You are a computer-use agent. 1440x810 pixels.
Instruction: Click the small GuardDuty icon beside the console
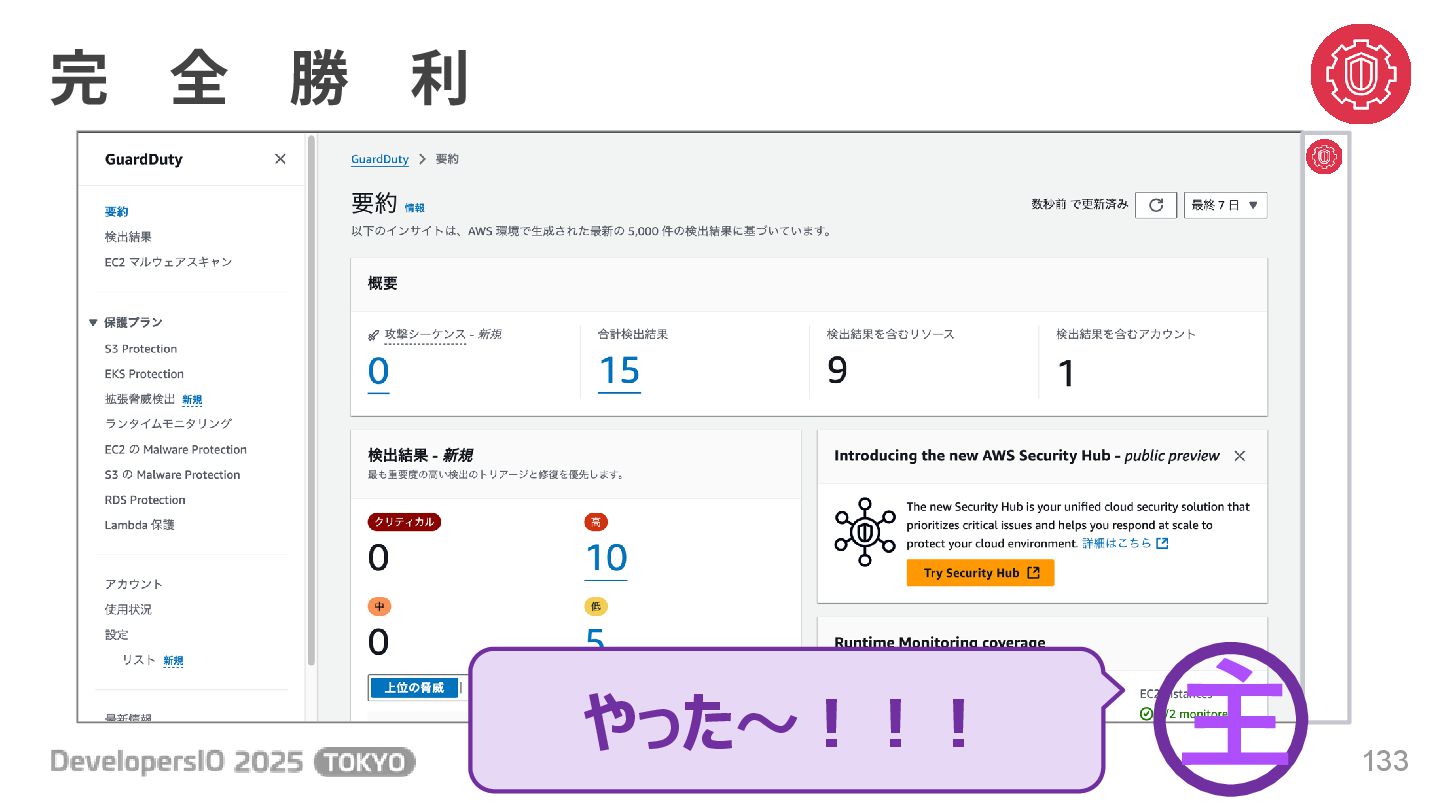[x=1325, y=156]
